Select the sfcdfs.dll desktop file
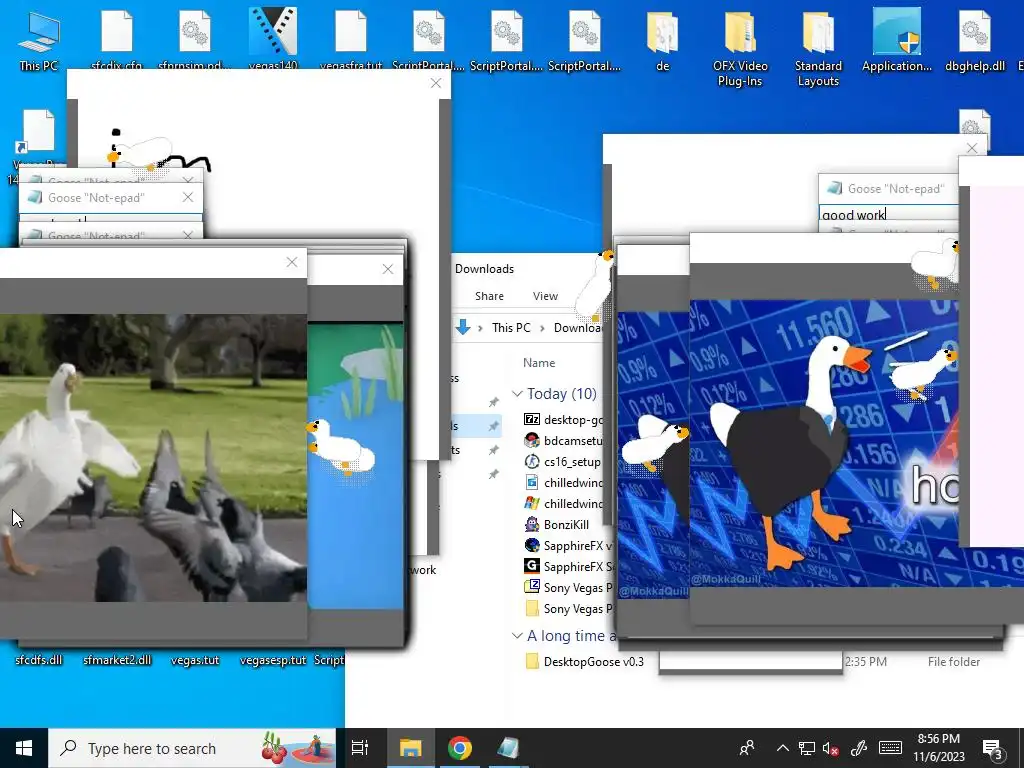1024x768 pixels. 39,660
